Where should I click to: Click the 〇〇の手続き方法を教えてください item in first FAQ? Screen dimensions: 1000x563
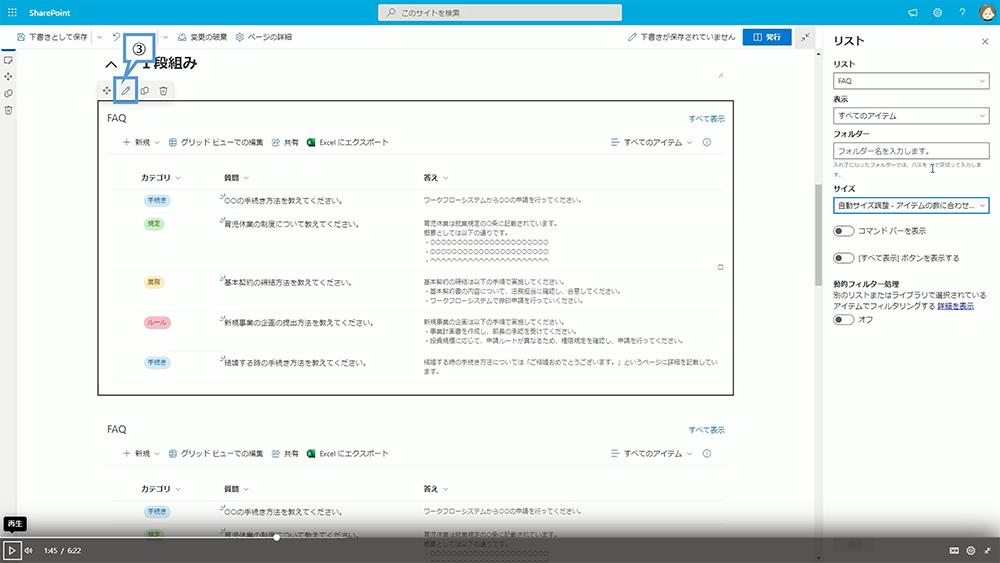[x=283, y=200]
